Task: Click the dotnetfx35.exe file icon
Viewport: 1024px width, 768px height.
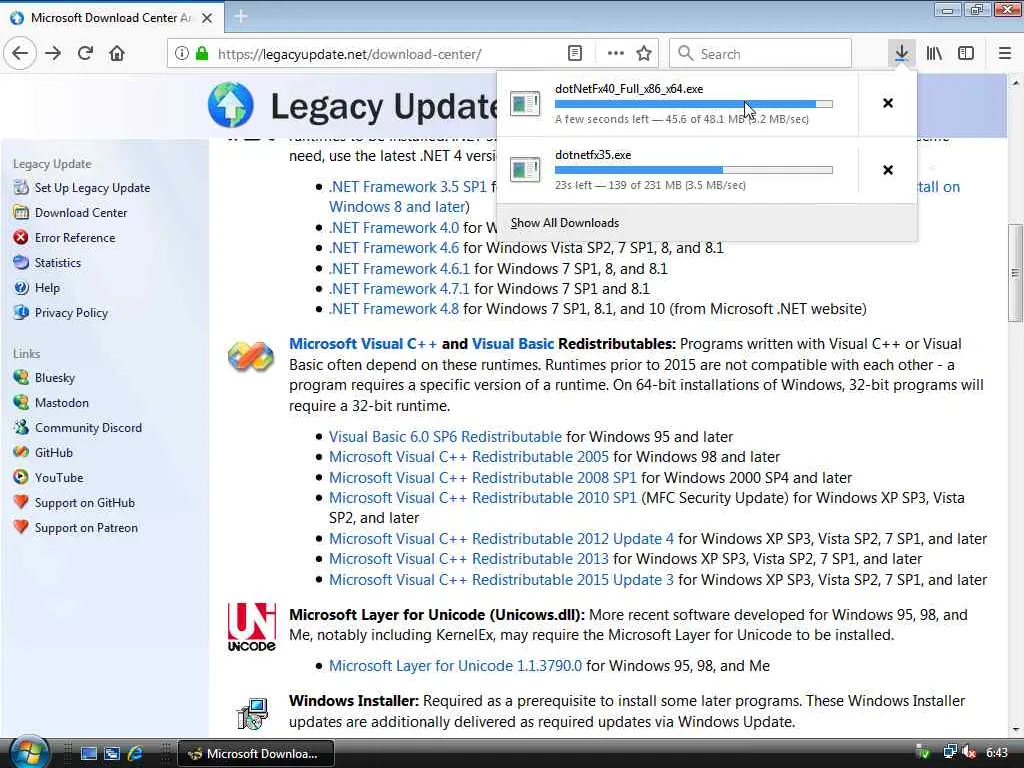Action: pos(525,170)
